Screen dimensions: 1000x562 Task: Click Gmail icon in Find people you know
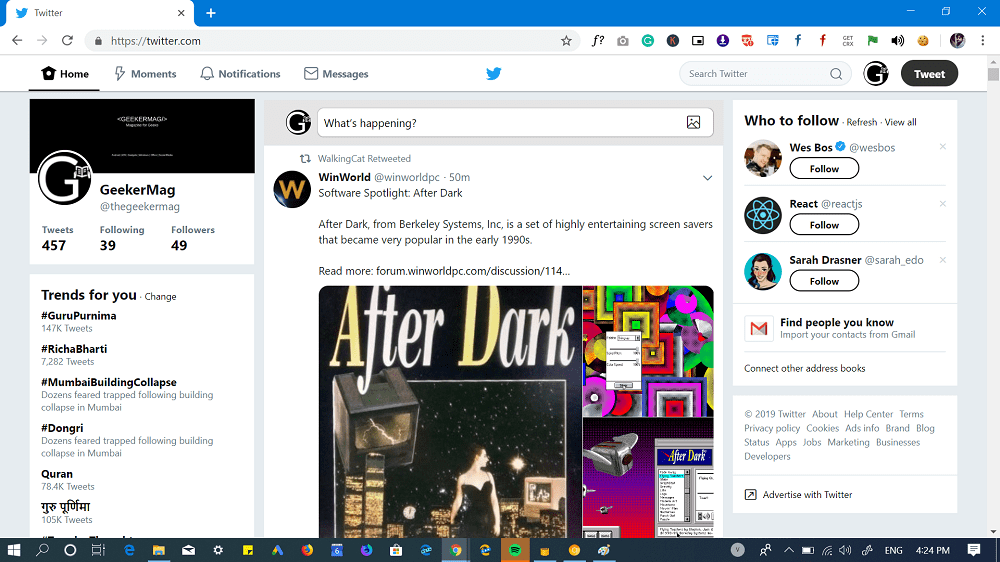pyautogui.click(x=759, y=329)
